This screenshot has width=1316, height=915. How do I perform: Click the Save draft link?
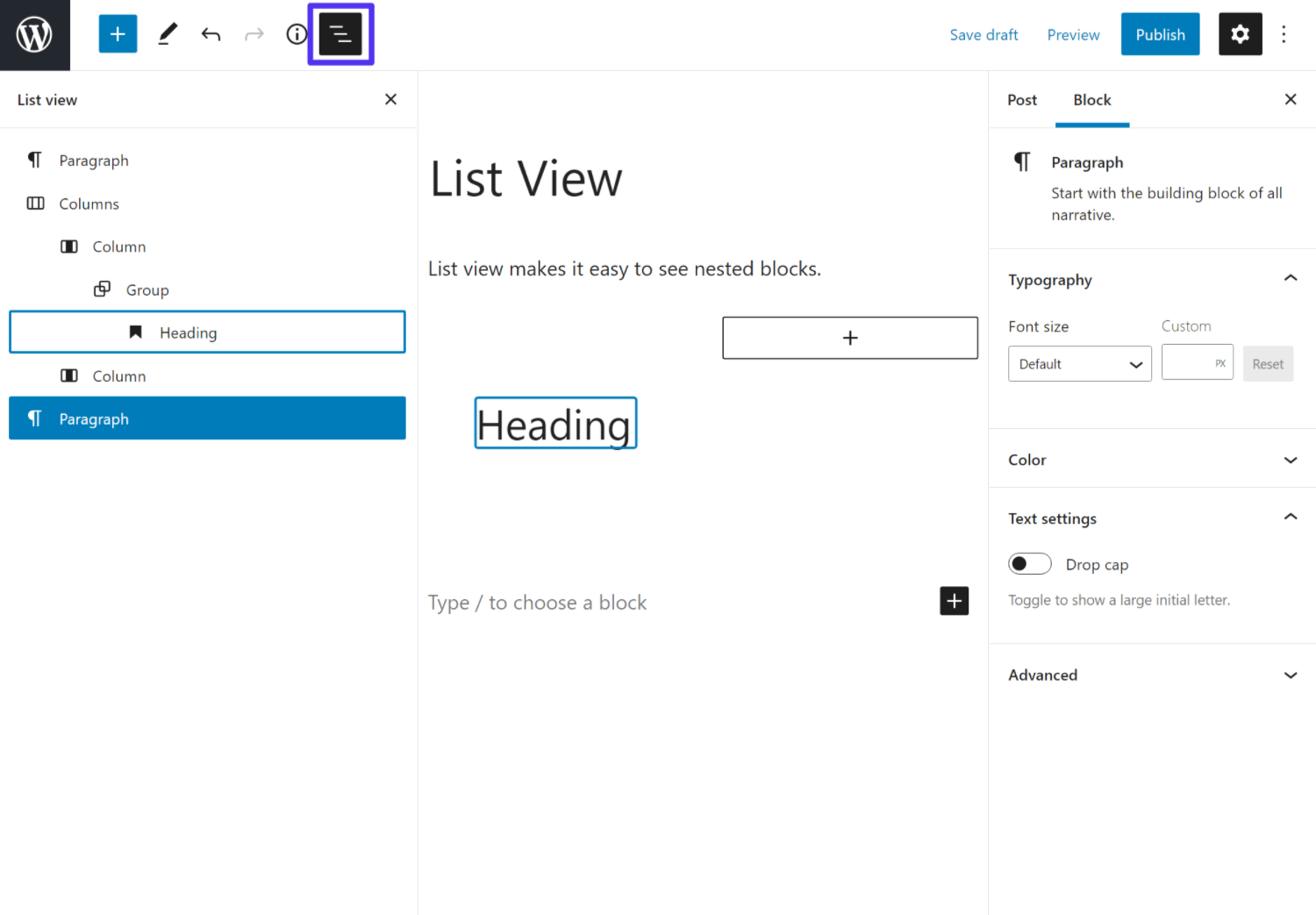(x=983, y=34)
